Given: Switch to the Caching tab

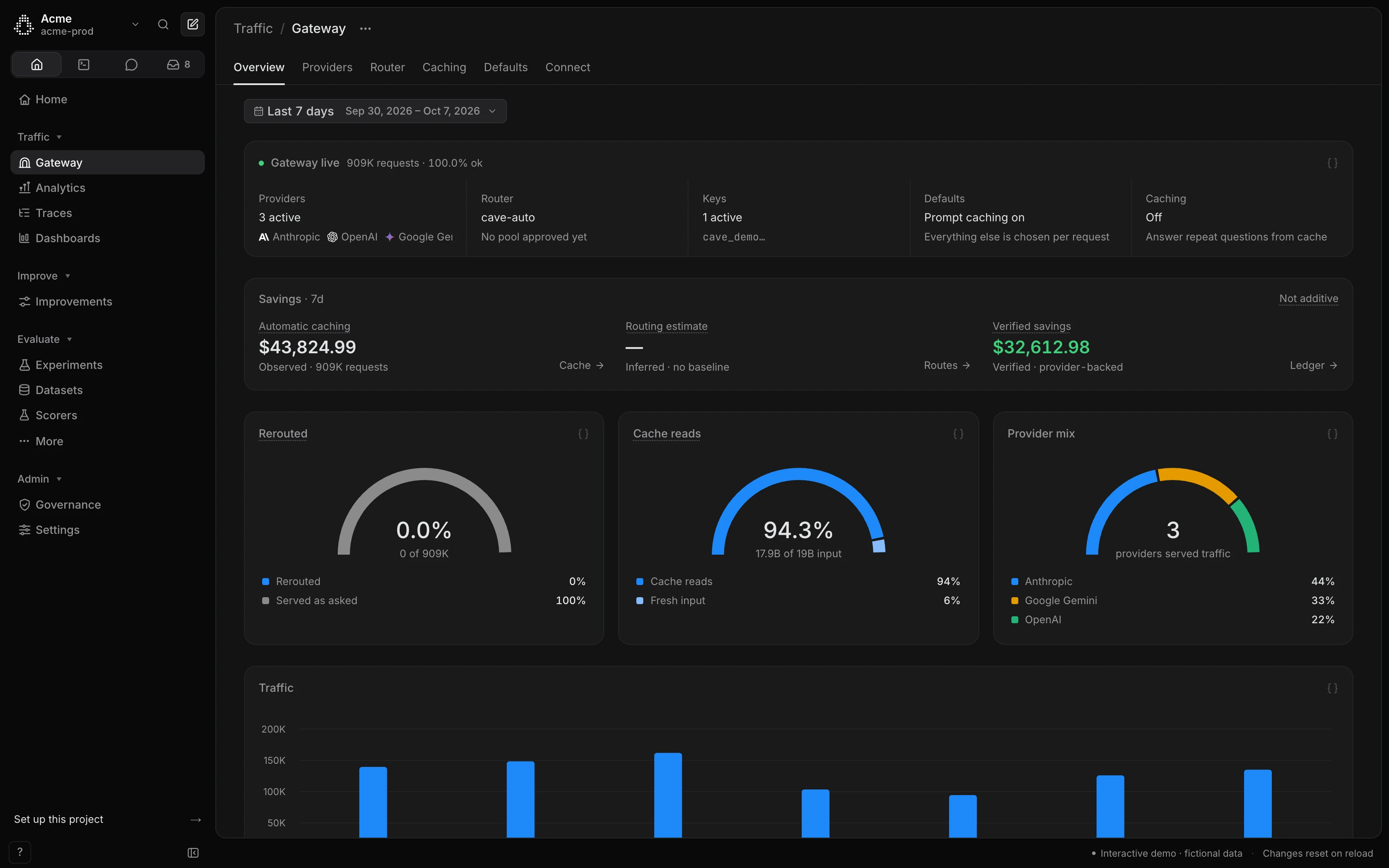Looking at the screenshot, I should [444, 67].
